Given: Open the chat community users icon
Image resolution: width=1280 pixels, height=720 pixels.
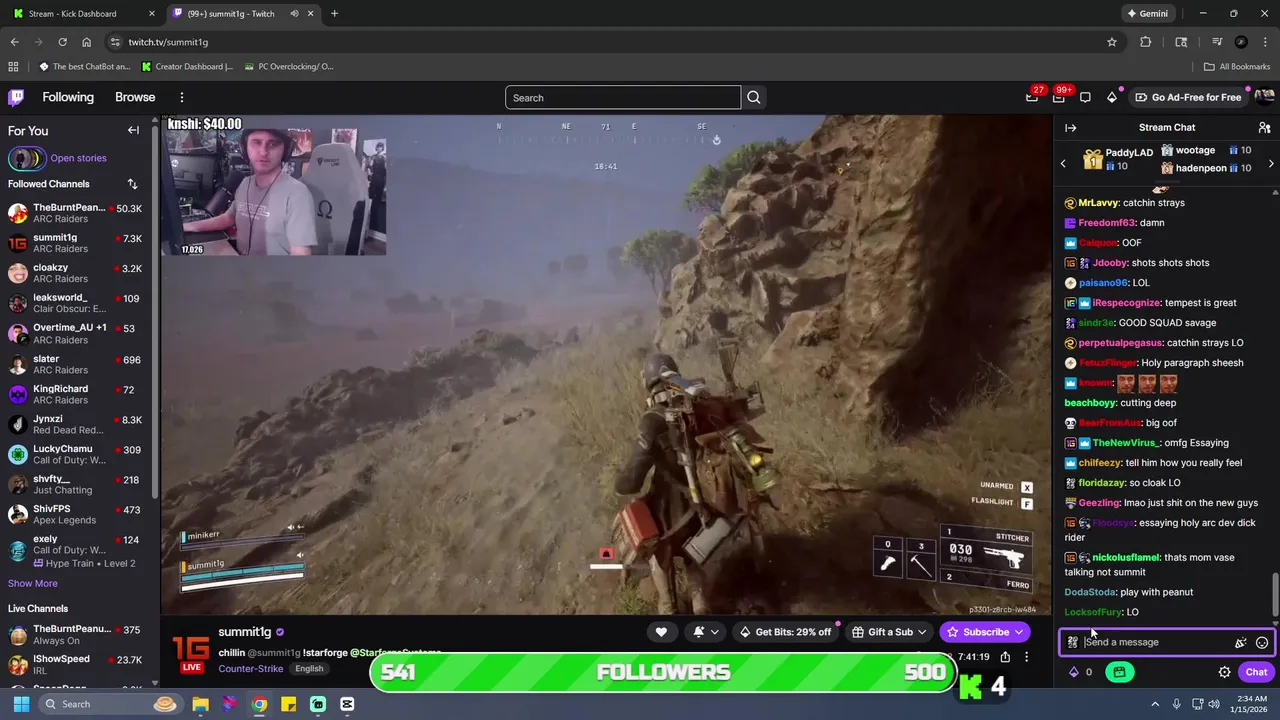Looking at the screenshot, I should tap(1264, 128).
